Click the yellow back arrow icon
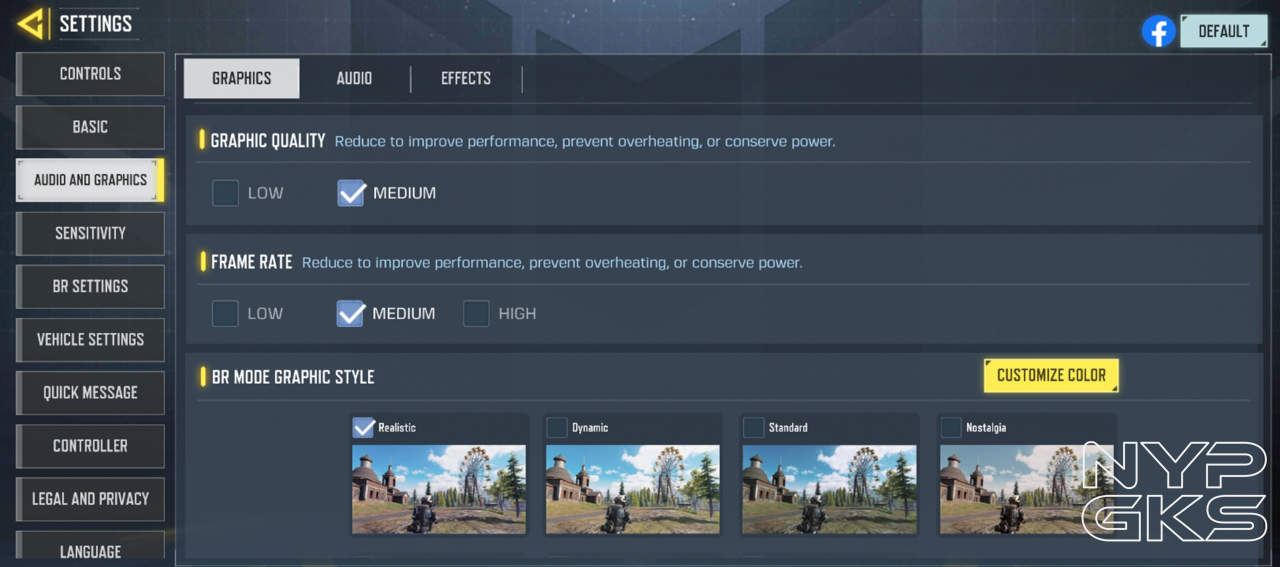Screen dimensions: 1280x567 [x=31, y=23]
